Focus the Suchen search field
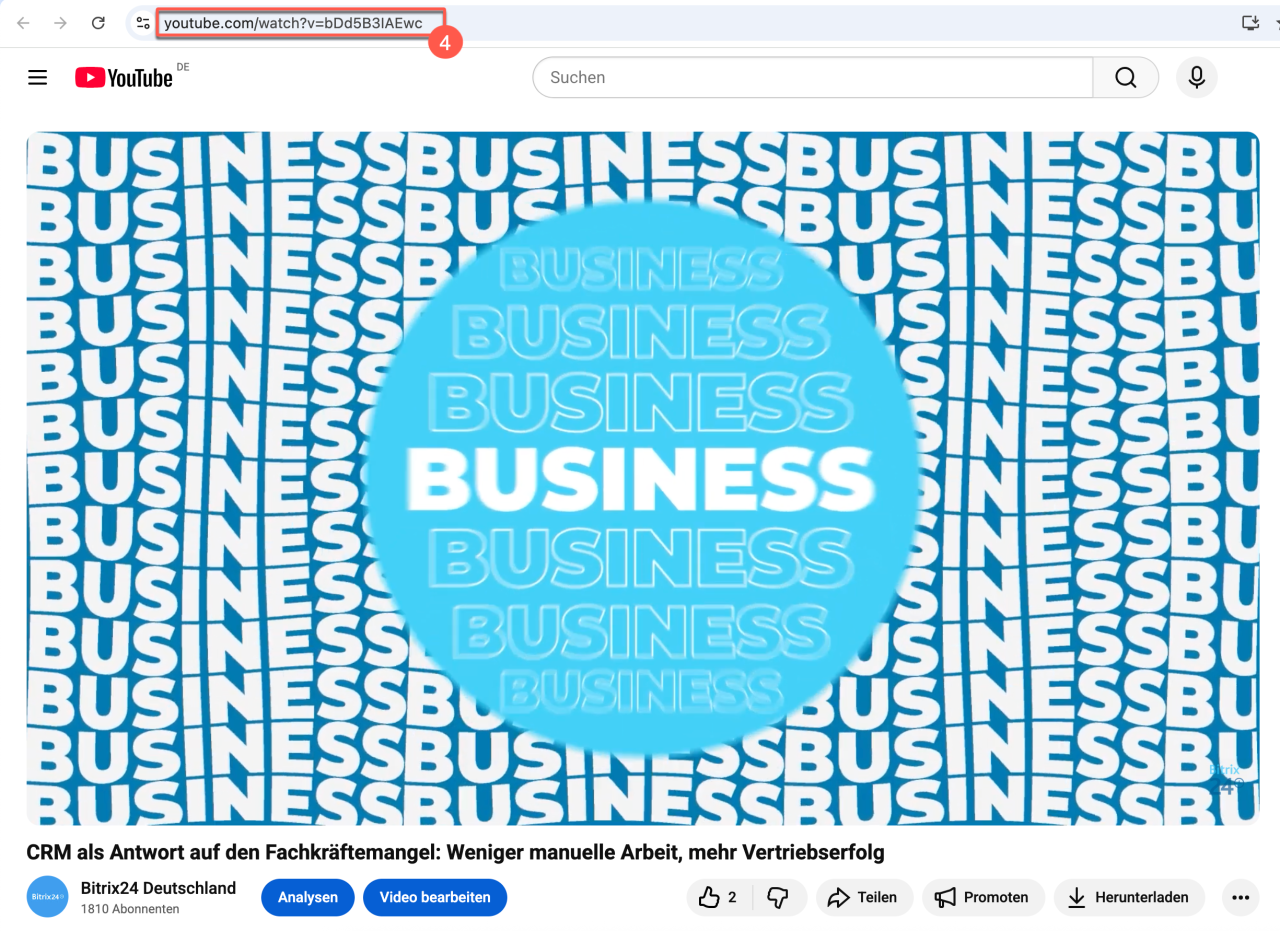1280x931 pixels. click(813, 77)
